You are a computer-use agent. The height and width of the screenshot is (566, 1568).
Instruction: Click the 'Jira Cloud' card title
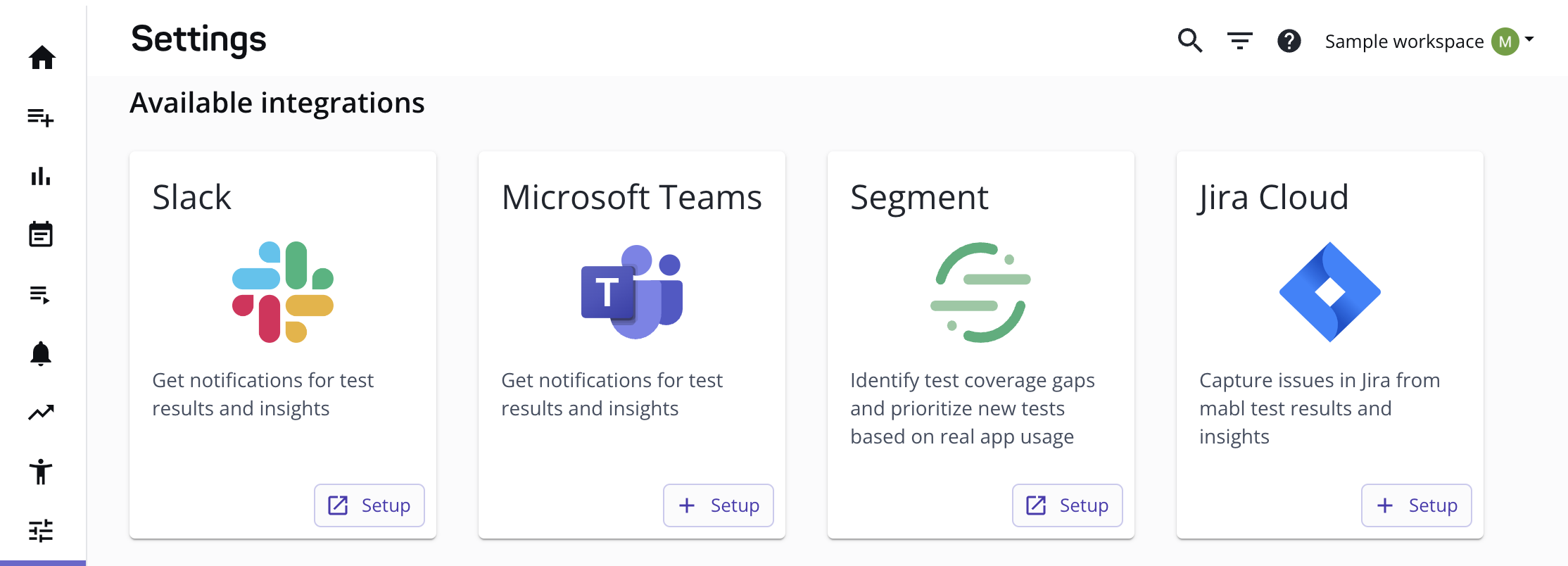1274,198
